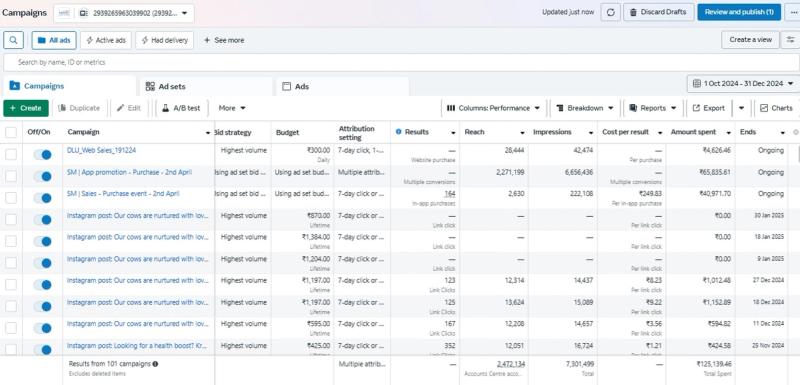Viewport: 800px width, 385px height.
Task: Check the DLU_Web Sales_191224 row checkbox
Action: (11, 154)
